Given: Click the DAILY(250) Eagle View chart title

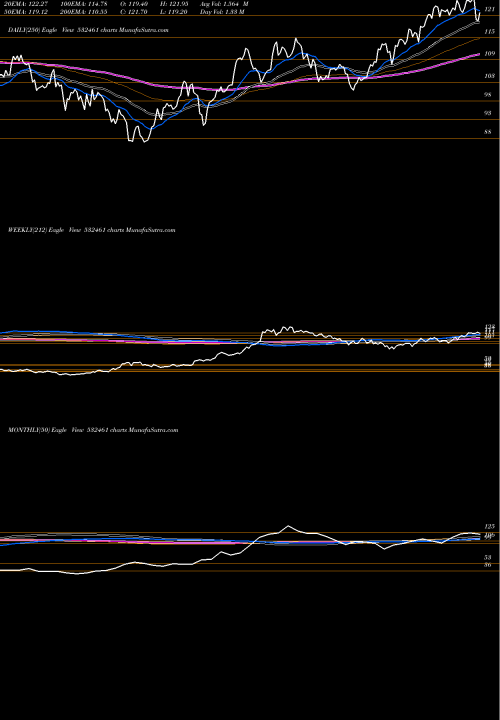Looking at the screenshot, I should (88, 30).
